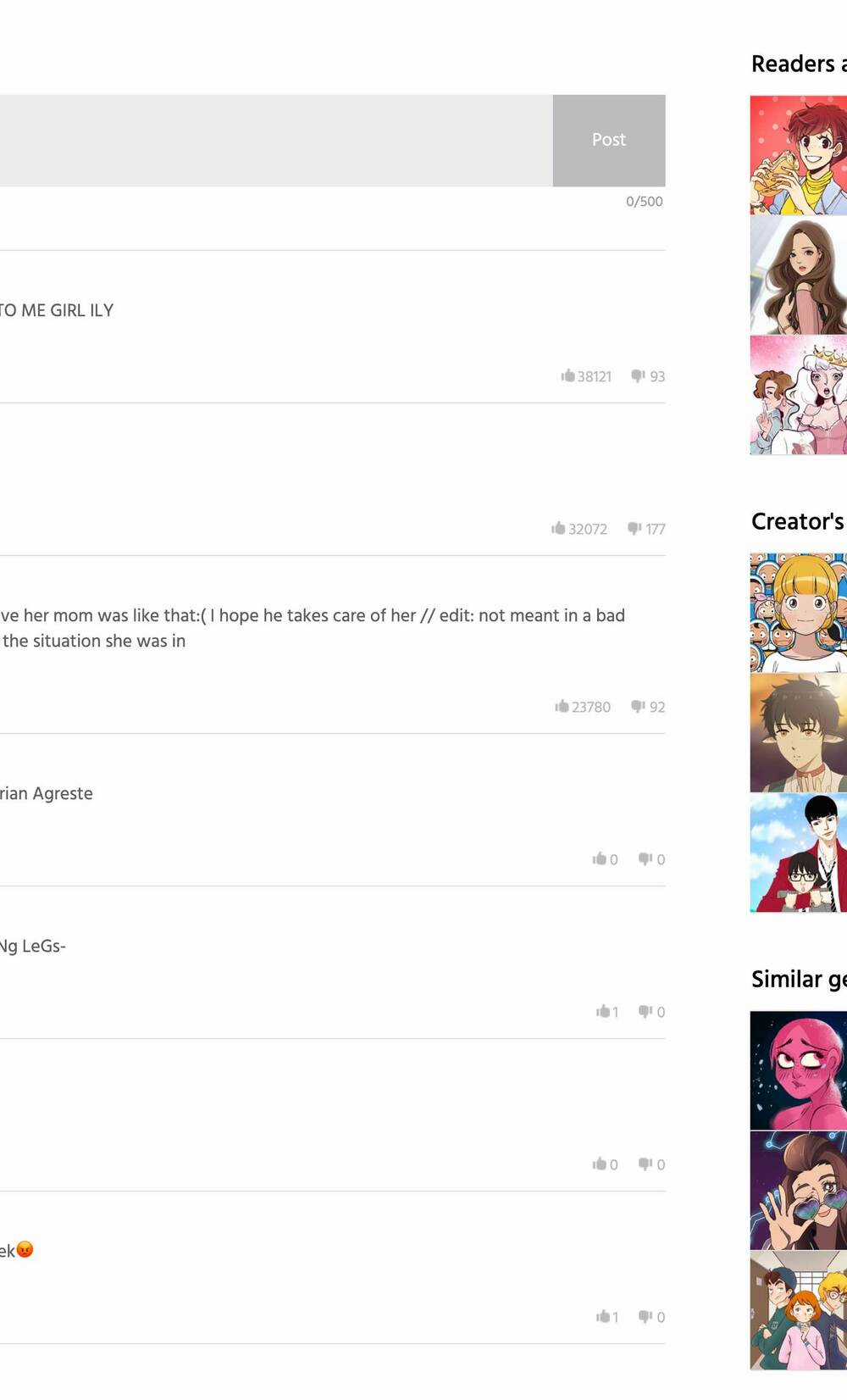The image size is (847, 1400).
Task: Open the white-haired princess with crown thumbnail
Action: pyautogui.click(x=799, y=395)
